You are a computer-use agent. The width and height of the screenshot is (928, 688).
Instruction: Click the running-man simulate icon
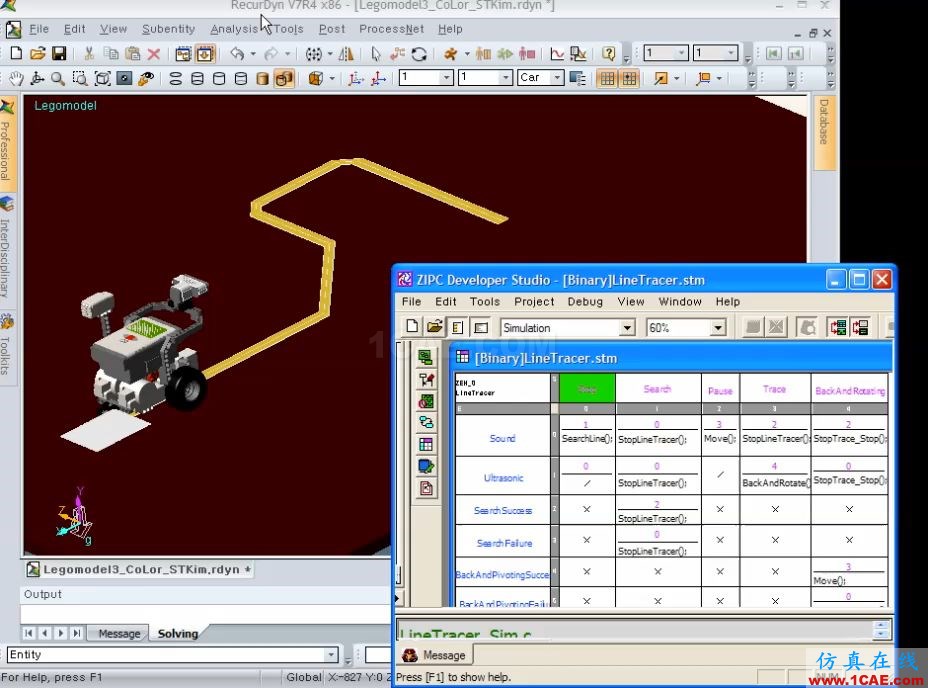click(x=451, y=54)
